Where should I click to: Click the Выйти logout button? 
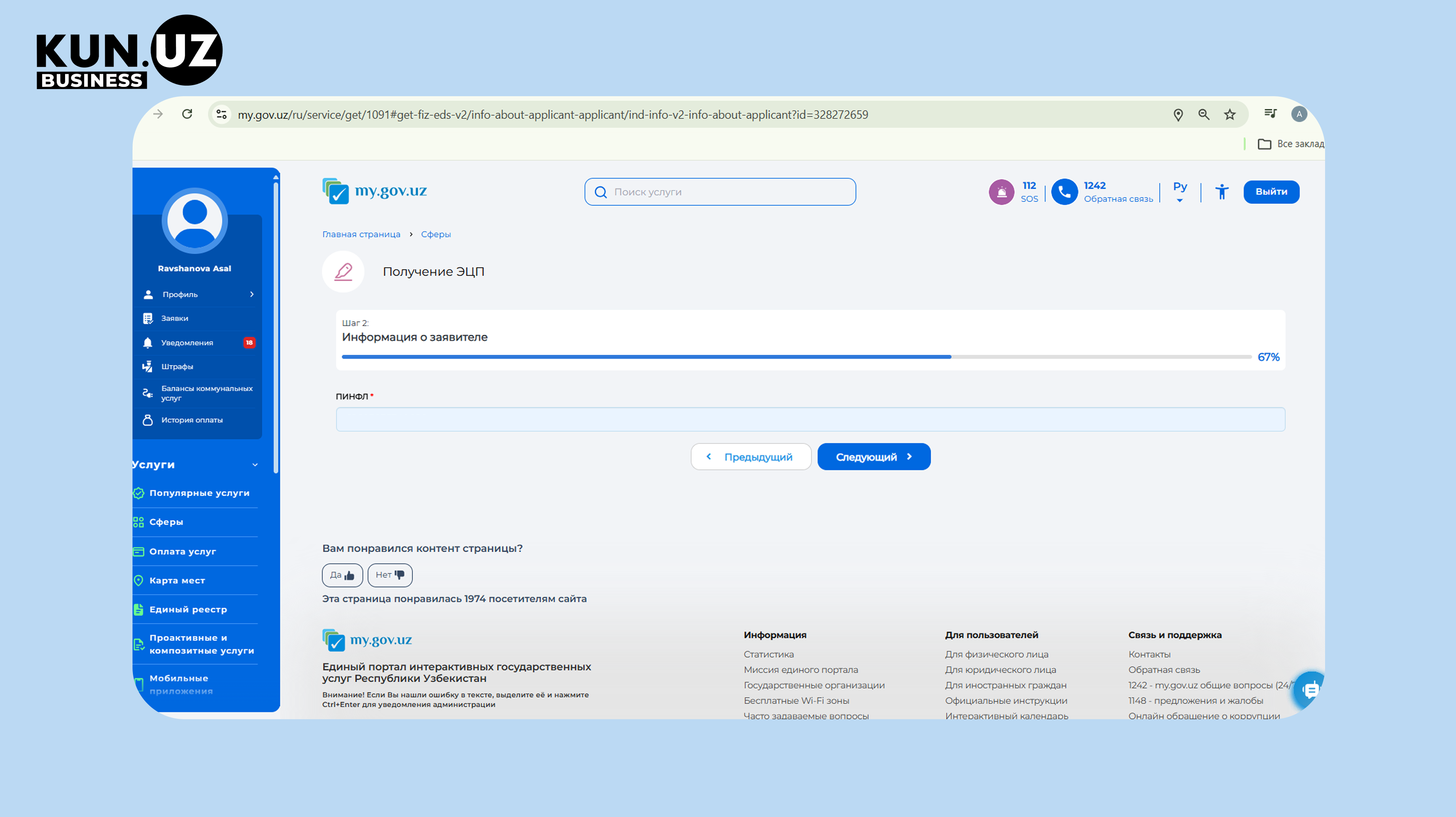click(x=1271, y=192)
